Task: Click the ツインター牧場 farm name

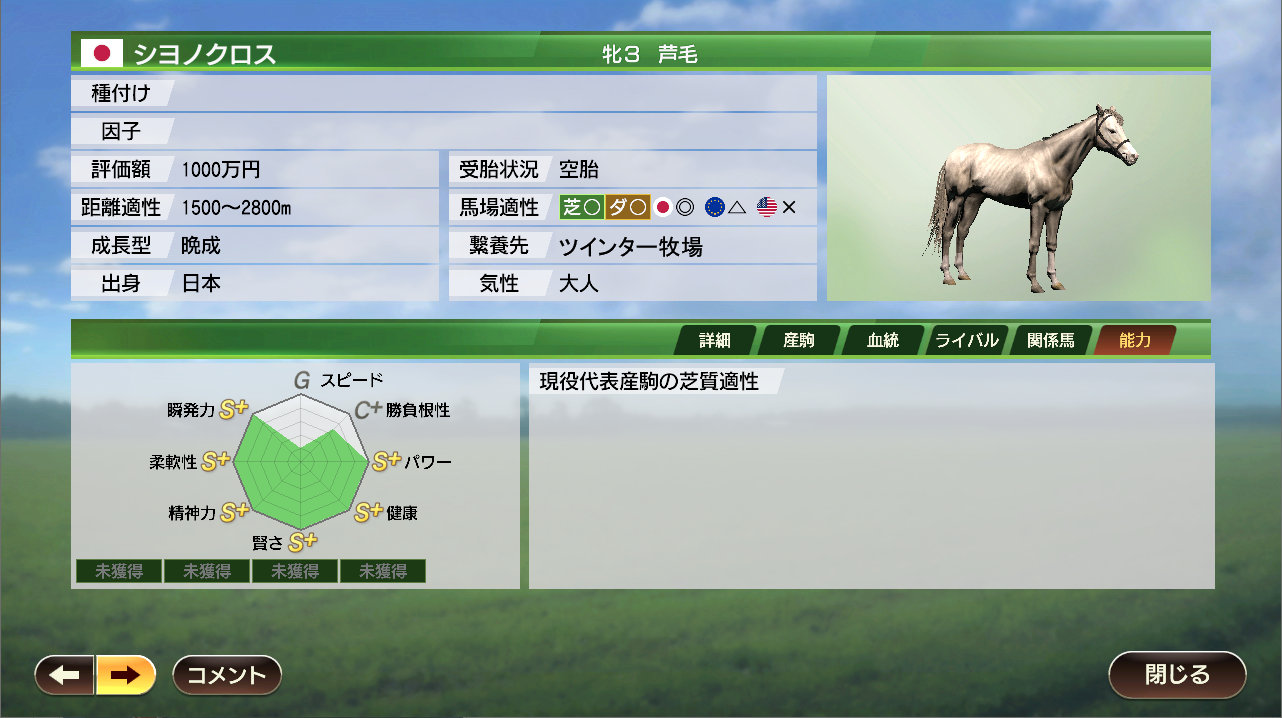Action: coord(631,246)
